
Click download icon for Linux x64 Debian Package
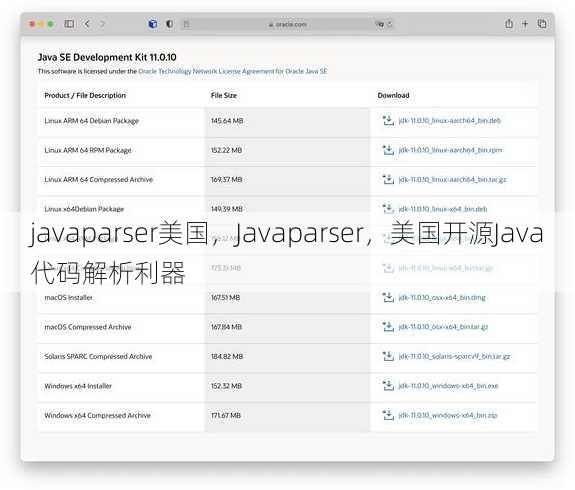tap(388, 208)
